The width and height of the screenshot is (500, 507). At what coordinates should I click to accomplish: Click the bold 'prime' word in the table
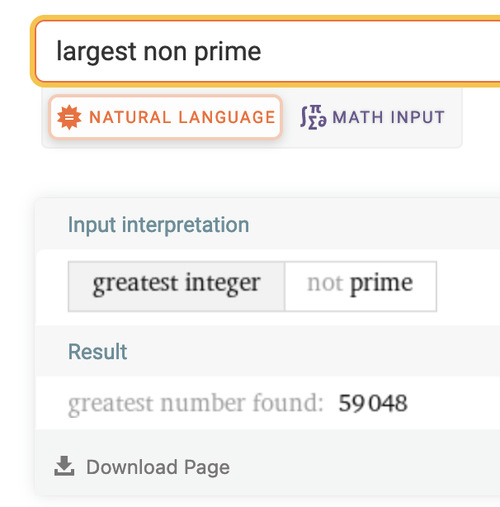[381, 284]
